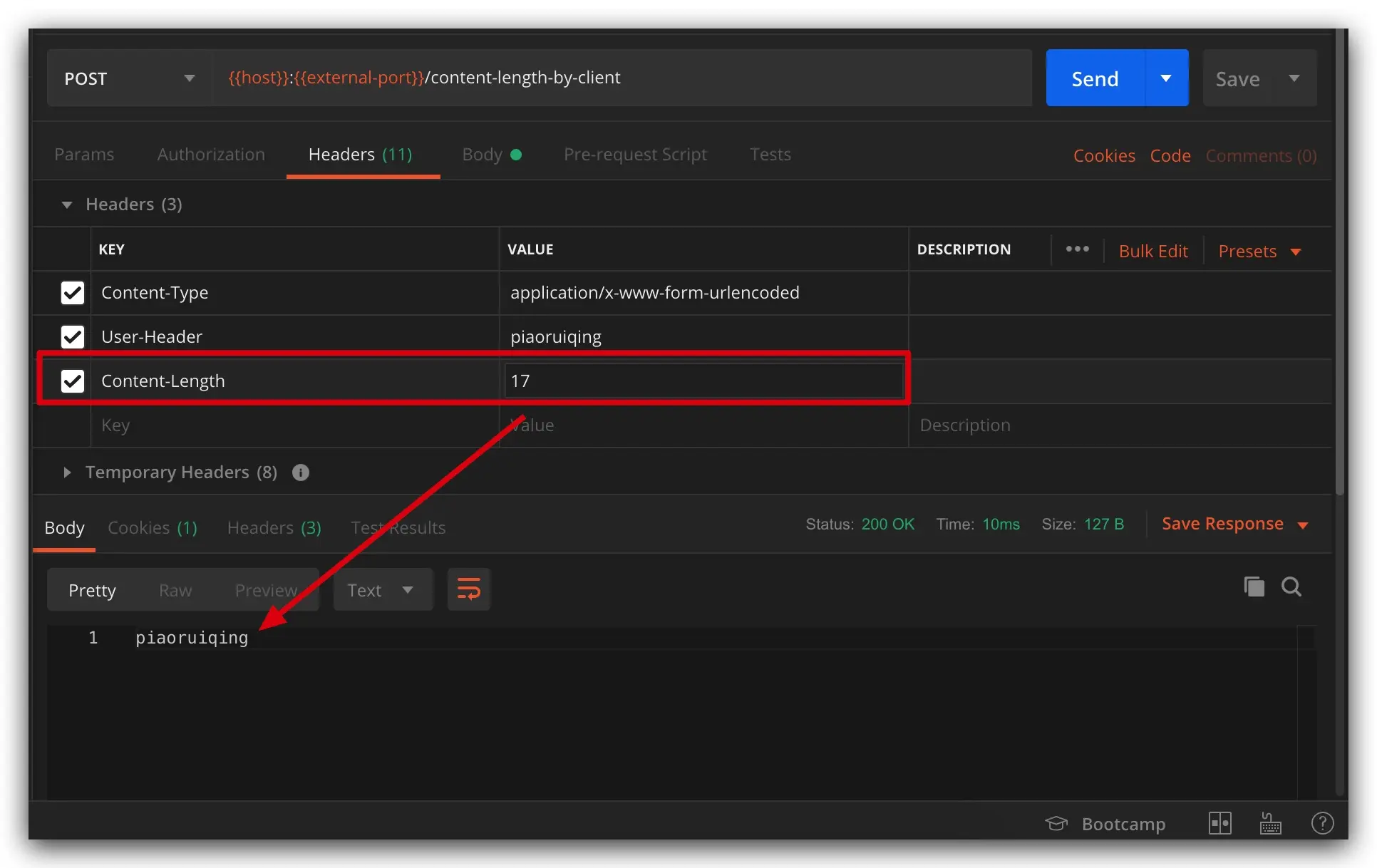Open the help question mark icon
1377x868 pixels.
pos(1323,824)
